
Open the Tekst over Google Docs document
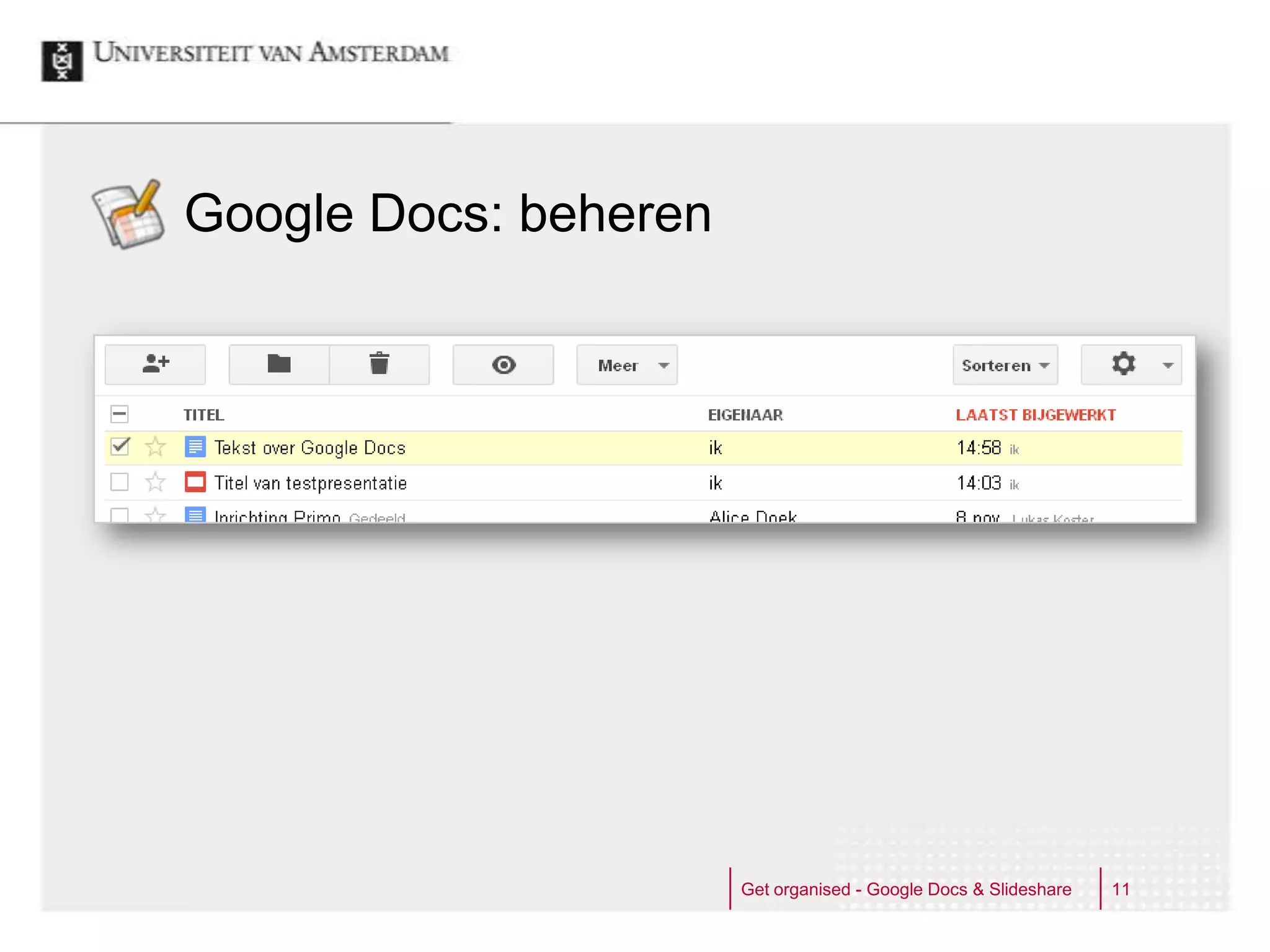pos(309,447)
